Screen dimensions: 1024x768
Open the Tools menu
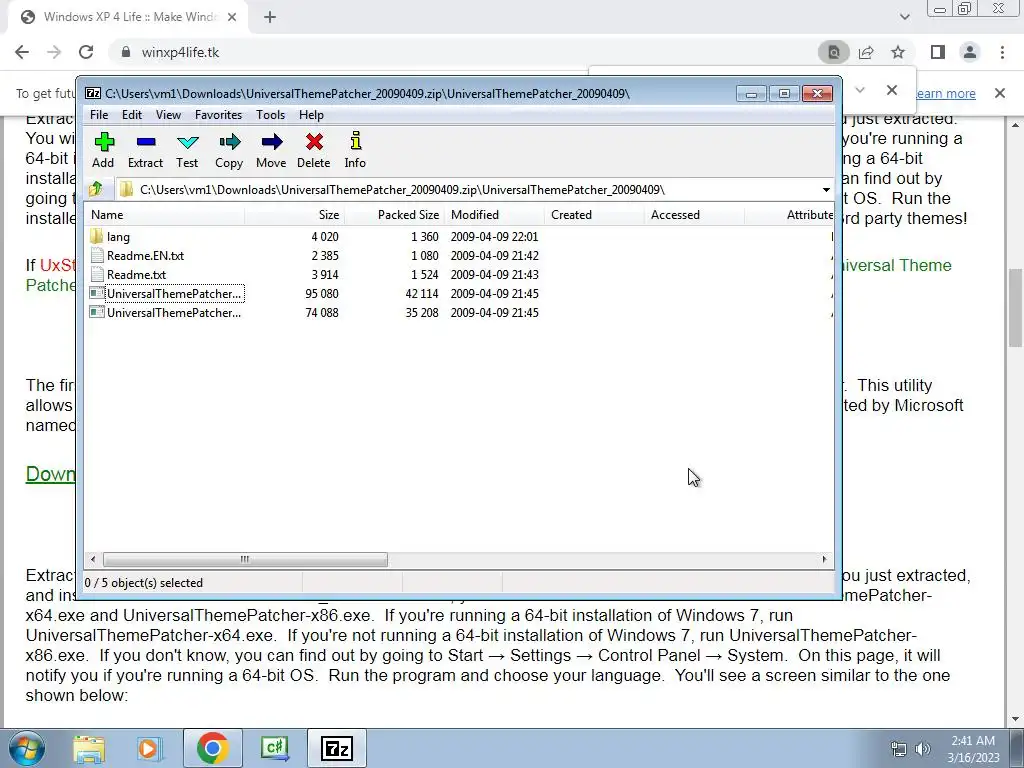coord(270,114)
